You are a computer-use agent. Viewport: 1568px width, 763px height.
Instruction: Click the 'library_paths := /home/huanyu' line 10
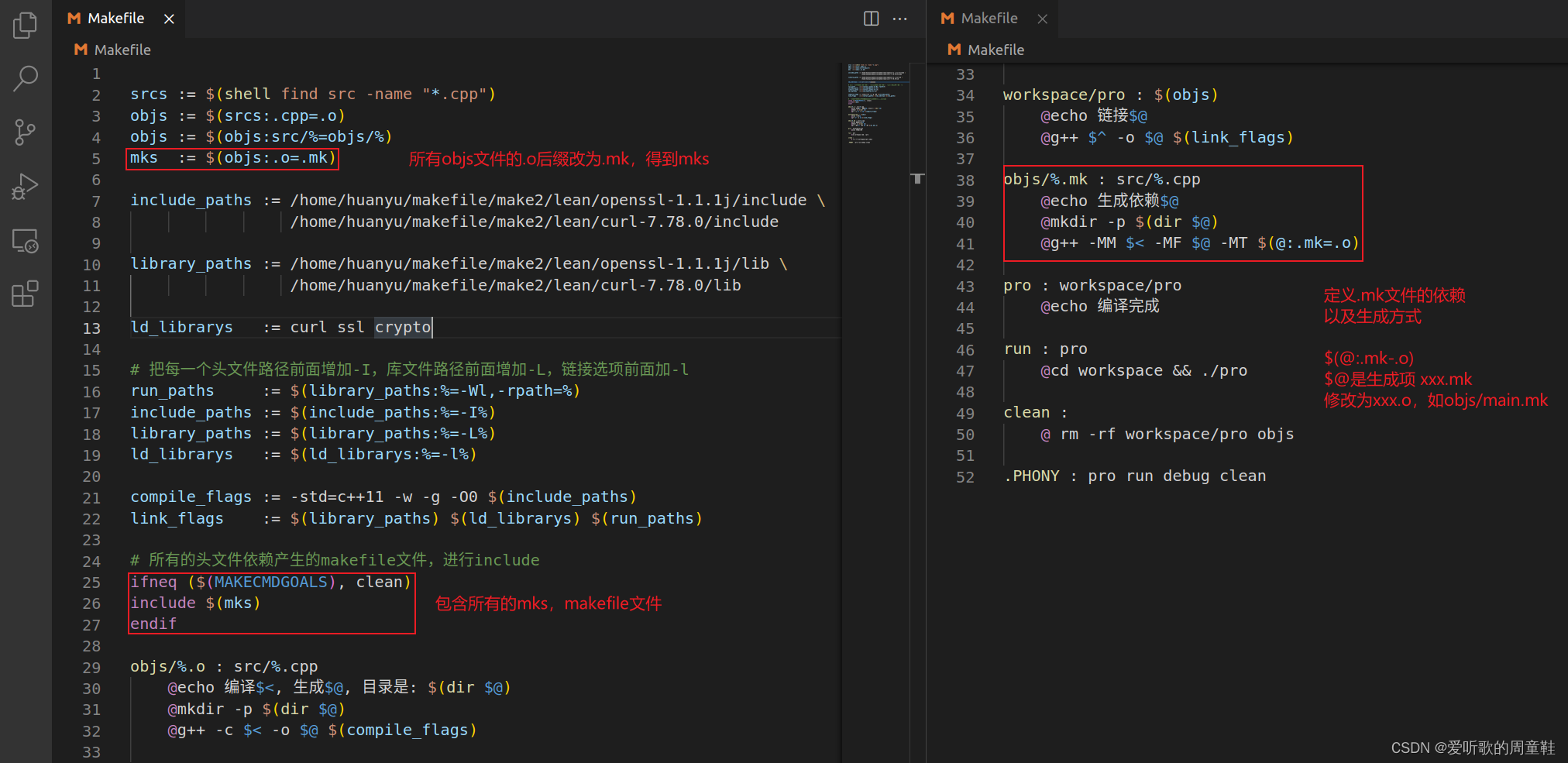click(x=459, y=264)
